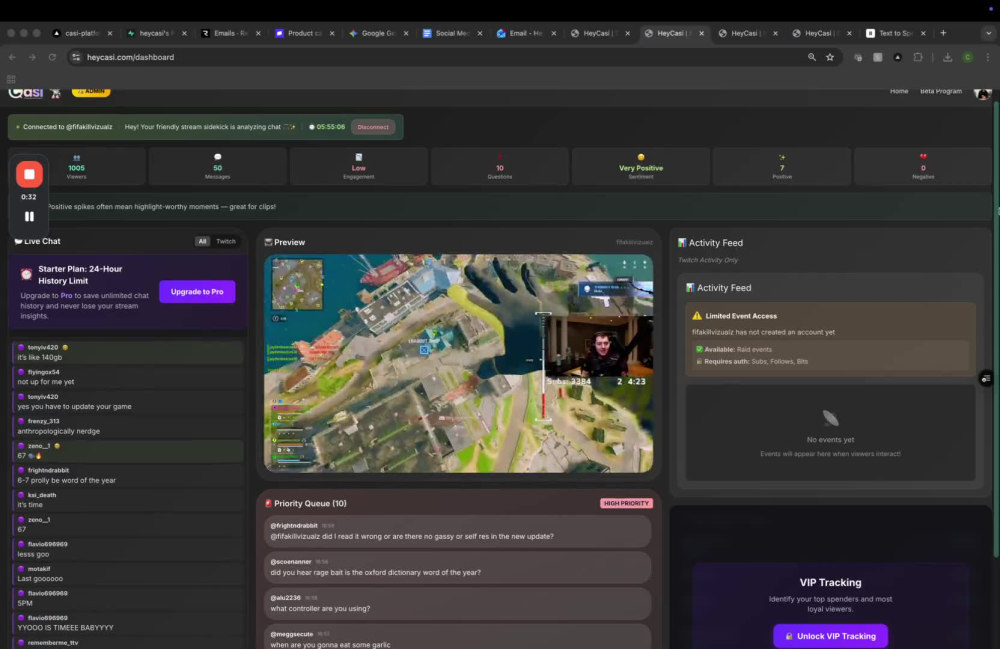Reload the heycasi dashboard page
This screenshot has width=1000, height=649.
click(x=52, y=57)
